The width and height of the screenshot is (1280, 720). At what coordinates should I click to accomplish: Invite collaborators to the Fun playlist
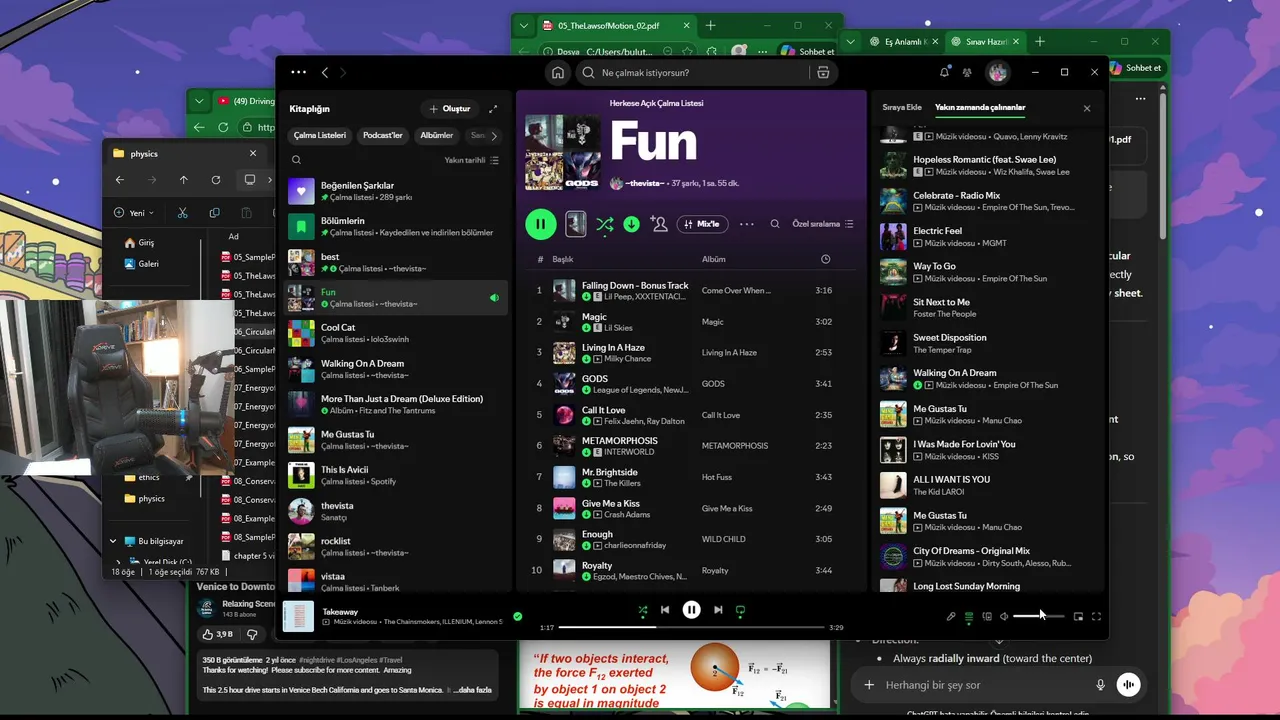pyautogui.click(x=659, y=224)
